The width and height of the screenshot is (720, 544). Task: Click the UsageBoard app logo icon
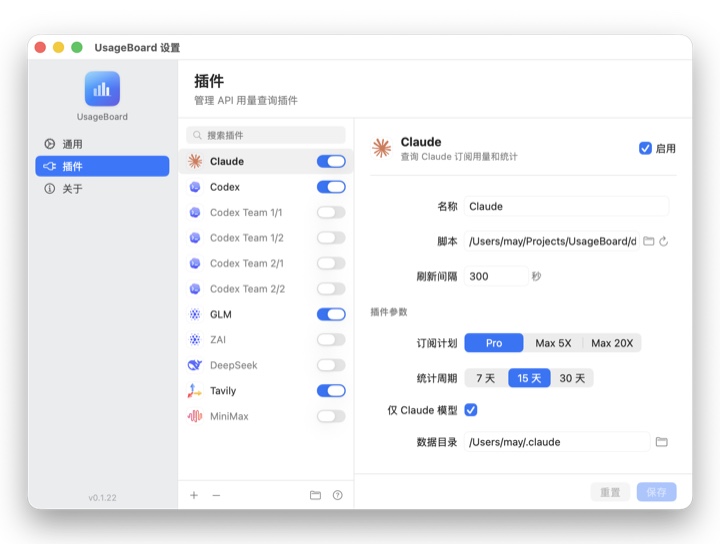pyautogui.click(x=102, y=89)
